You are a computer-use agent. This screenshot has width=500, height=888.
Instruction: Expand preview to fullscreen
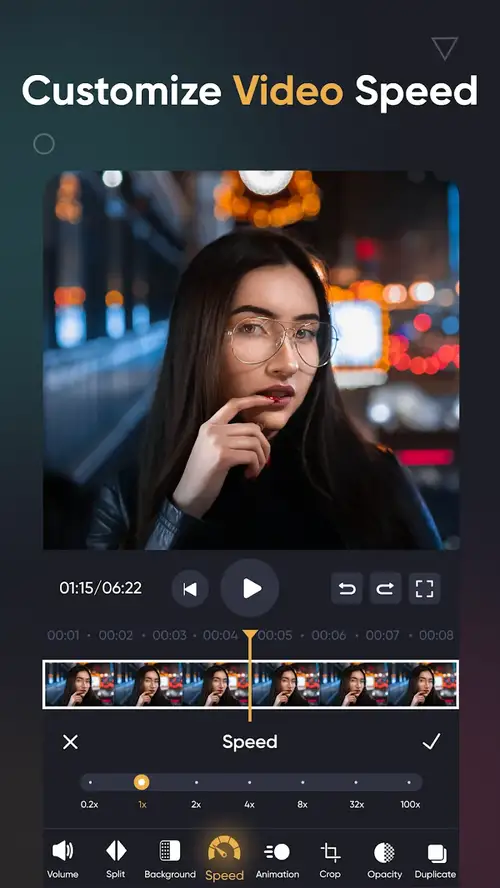[424, 589]
